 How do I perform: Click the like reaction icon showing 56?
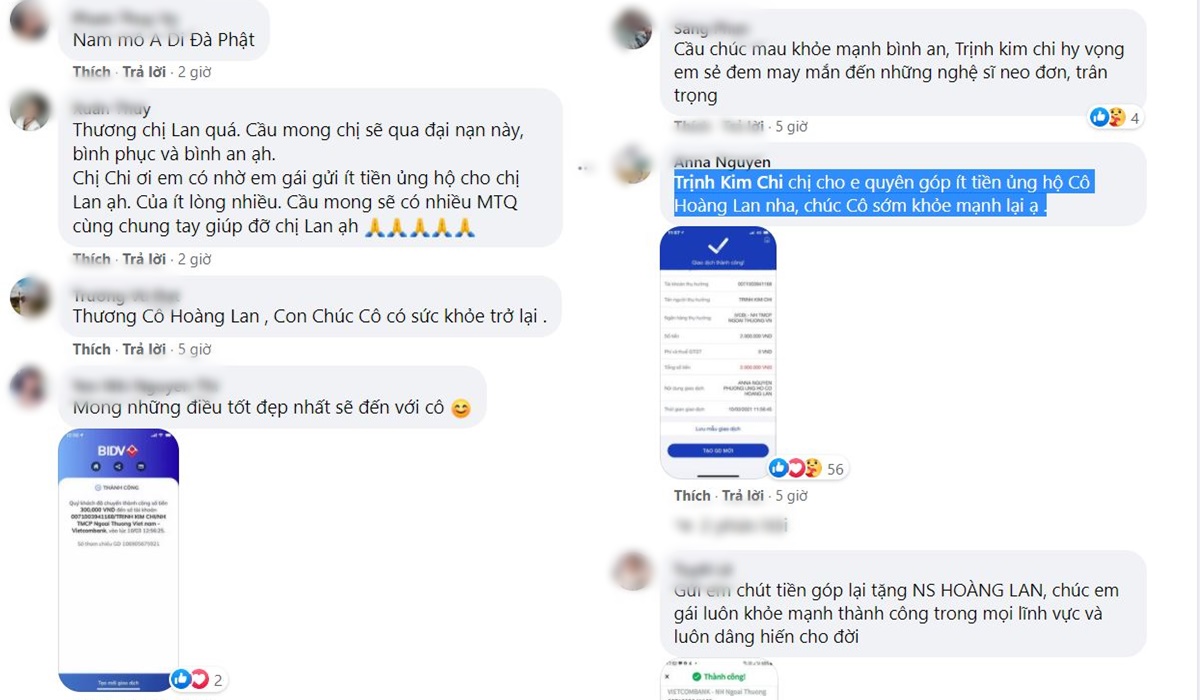pos(778,468)
